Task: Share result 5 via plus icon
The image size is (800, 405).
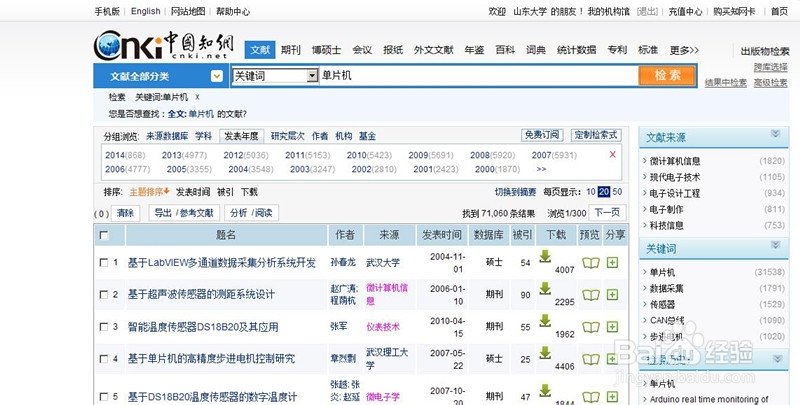Action: click(x=612, y=397)
